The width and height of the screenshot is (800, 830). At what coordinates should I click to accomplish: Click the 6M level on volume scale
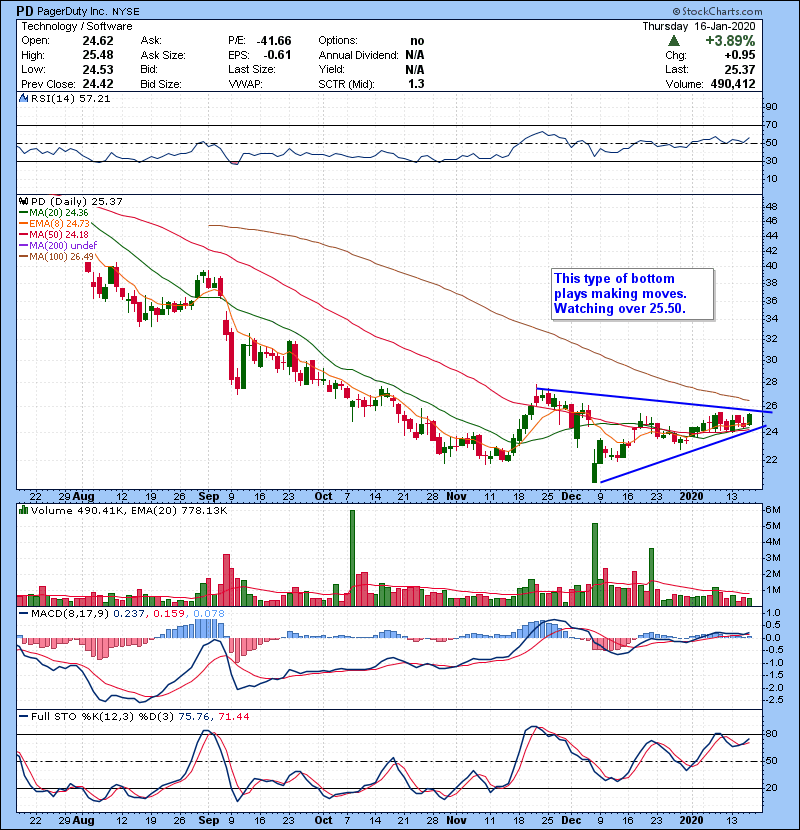[773, 509]
